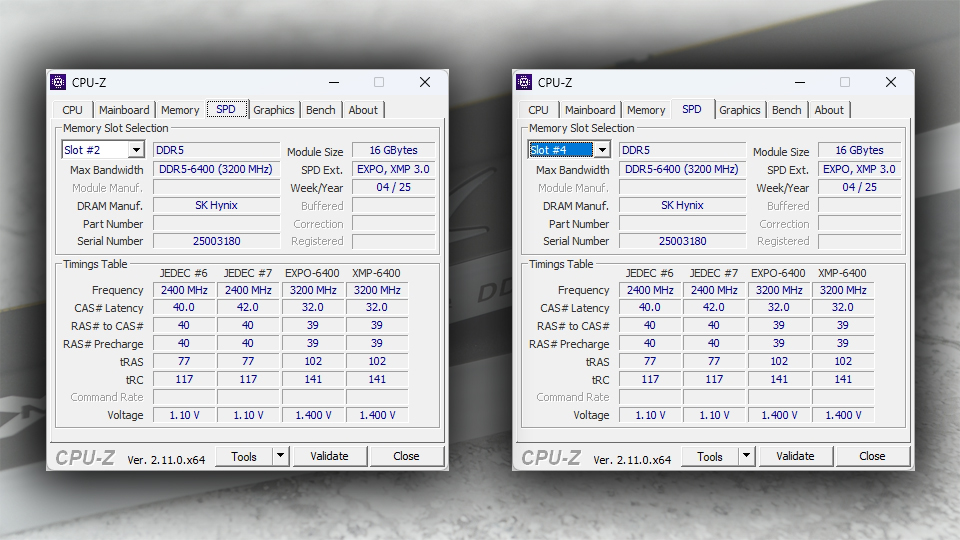960x540 pixels.
Task: Click XMP-6400 frequency 3200 MHz in right window
Action: click(843, 290)
